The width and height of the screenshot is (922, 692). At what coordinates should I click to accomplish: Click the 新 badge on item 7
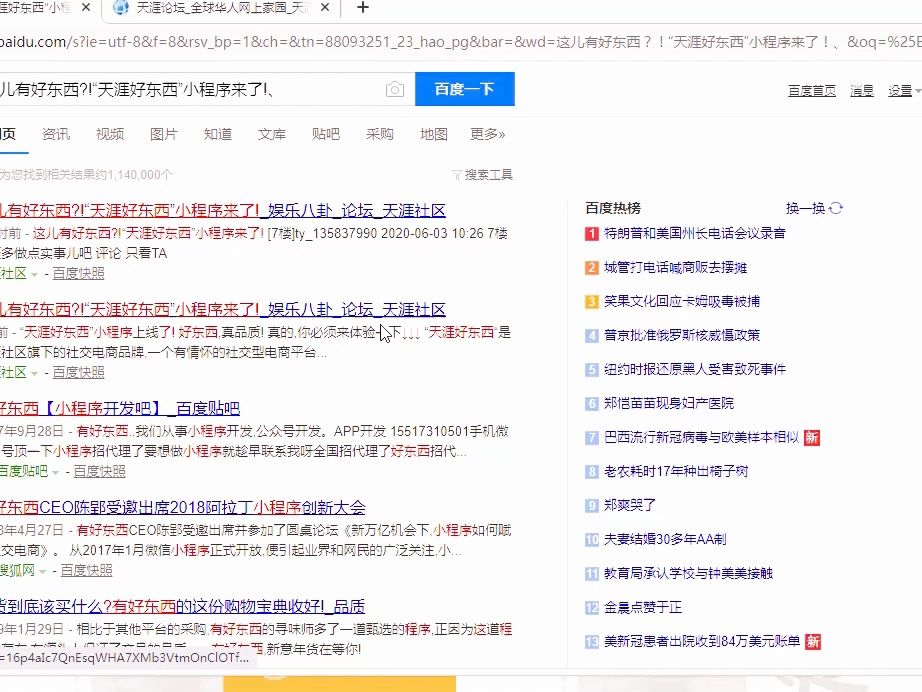point(811,438)
